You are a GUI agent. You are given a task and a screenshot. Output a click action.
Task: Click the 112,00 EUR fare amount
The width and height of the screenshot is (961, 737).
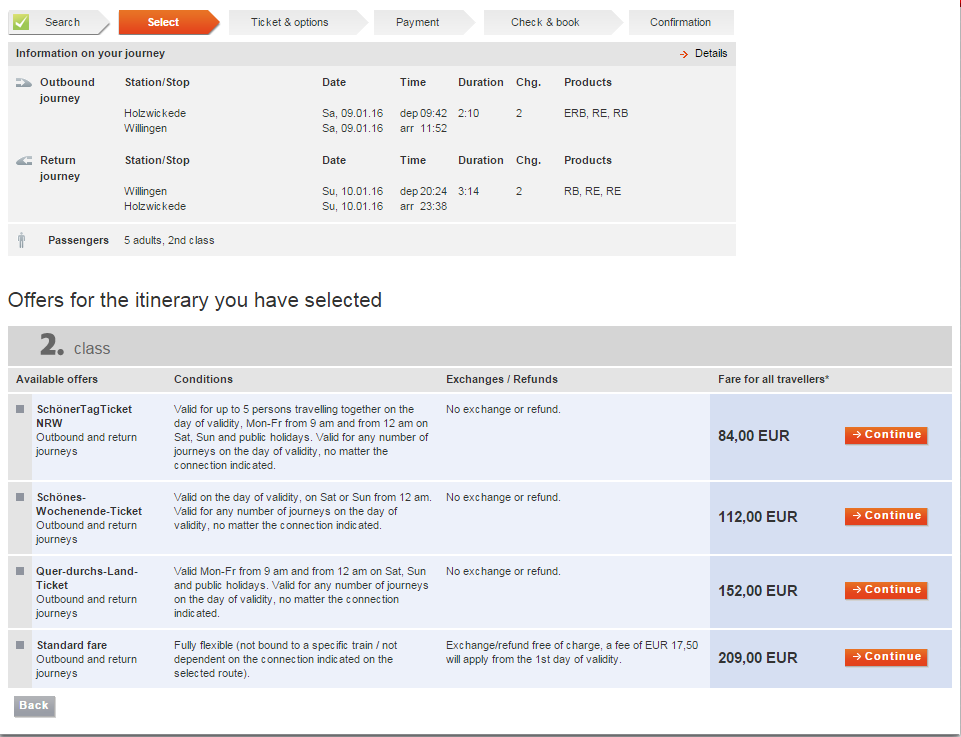758,517
